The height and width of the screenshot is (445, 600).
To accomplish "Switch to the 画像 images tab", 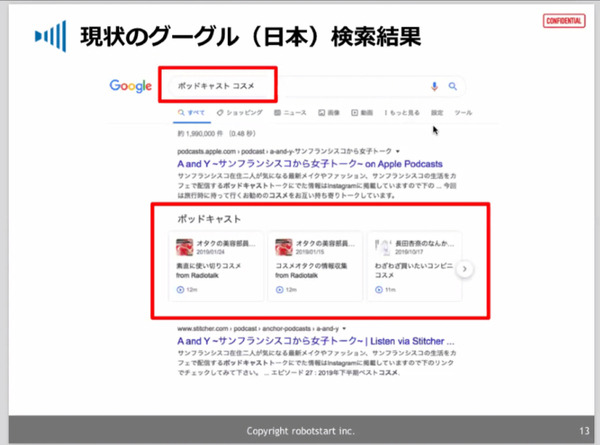I will pyautogui.click(x=329, y=114).
